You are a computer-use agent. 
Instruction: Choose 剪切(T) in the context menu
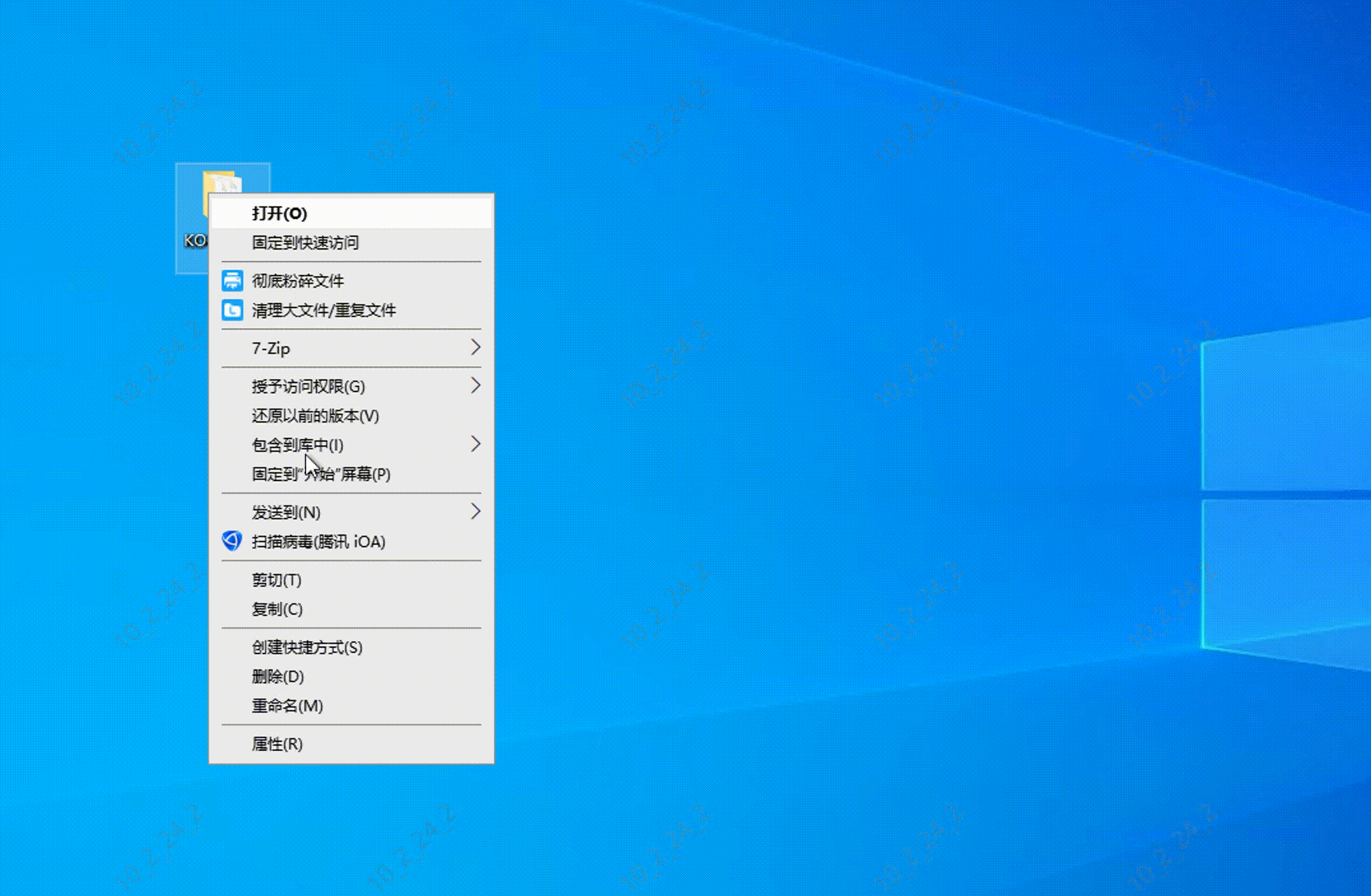point(276,580)
